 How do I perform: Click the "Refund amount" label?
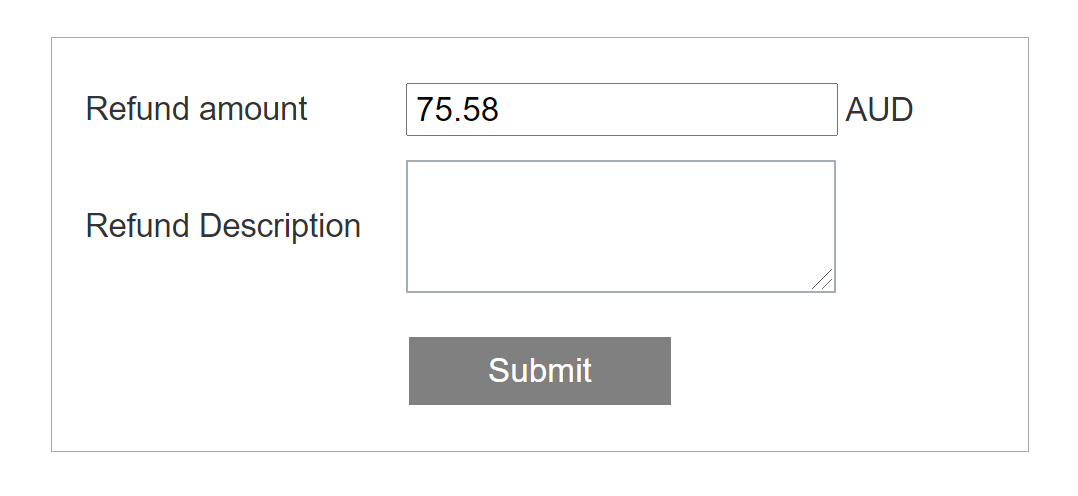click(197, 109)
